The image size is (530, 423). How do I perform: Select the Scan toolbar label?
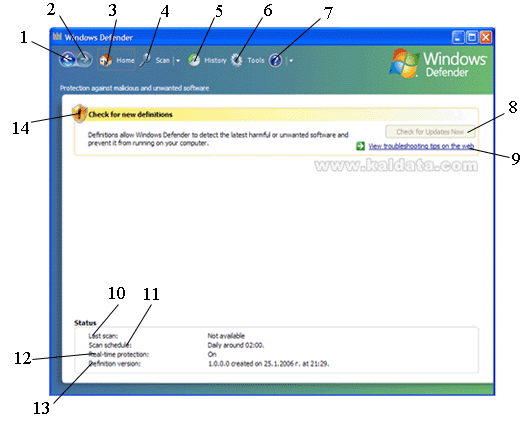pyautogui.click(x=163, y=60)
